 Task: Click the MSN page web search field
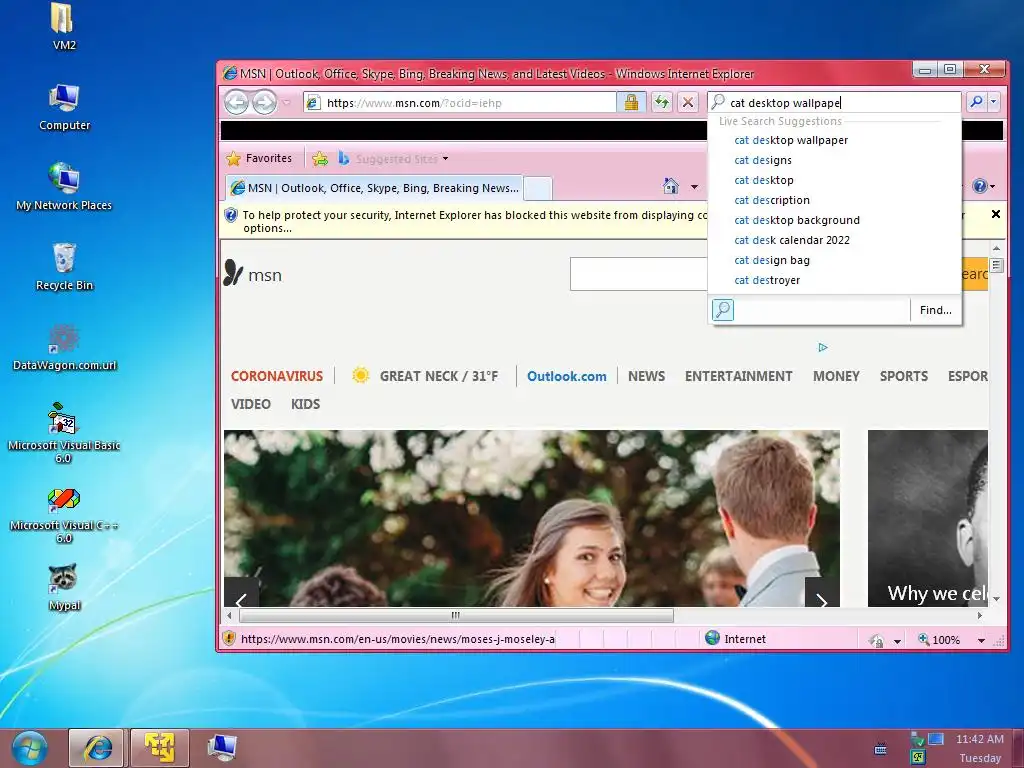pos(639,274)
